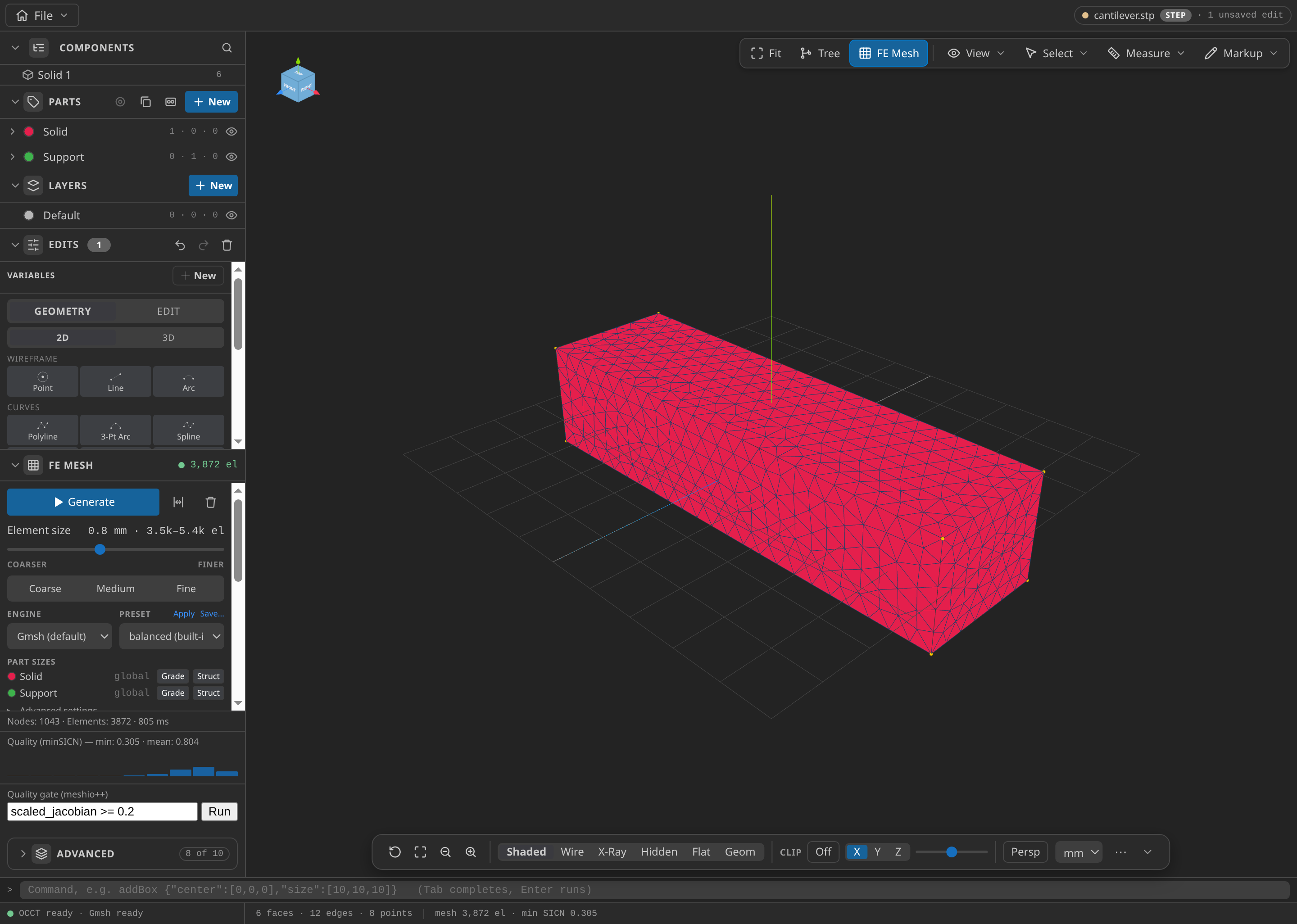Delete the FE mesh with trash icon
The width and height of the screenshot is (1297, 924).
pyautogui.click(x=210, y=502)
